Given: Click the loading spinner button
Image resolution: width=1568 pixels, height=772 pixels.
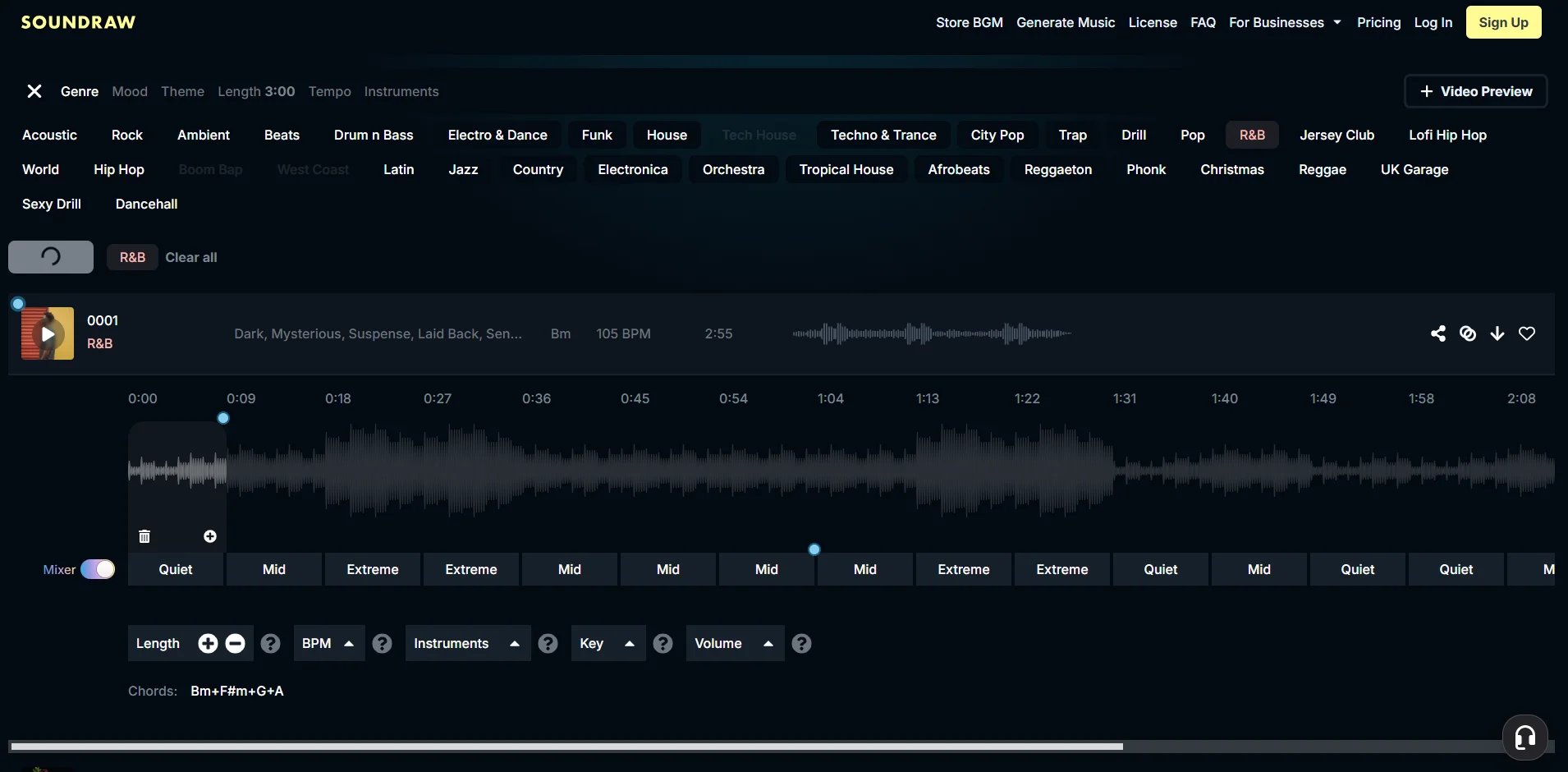Looking at the screenshot, I should 51,257.
